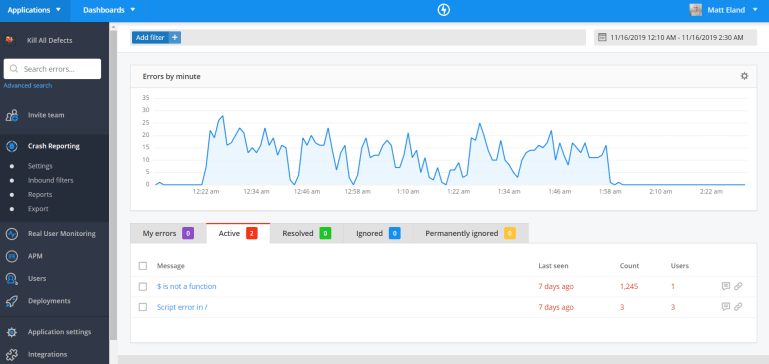Open the Matt Eland user dropdown arrow
Viewport: 769px width, 364px height.
(754, 10)
